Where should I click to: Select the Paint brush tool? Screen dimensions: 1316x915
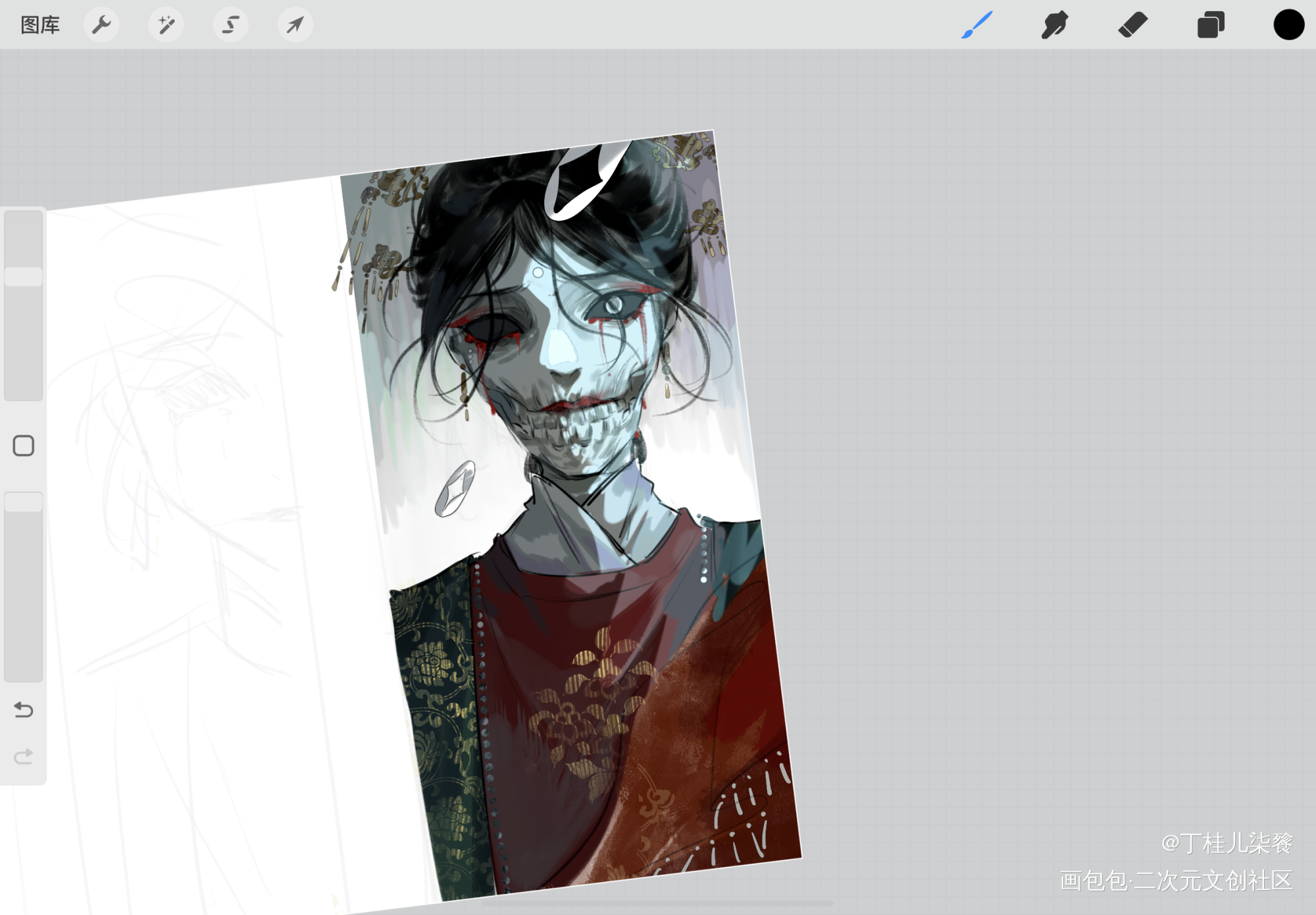[x=976, y=25]
